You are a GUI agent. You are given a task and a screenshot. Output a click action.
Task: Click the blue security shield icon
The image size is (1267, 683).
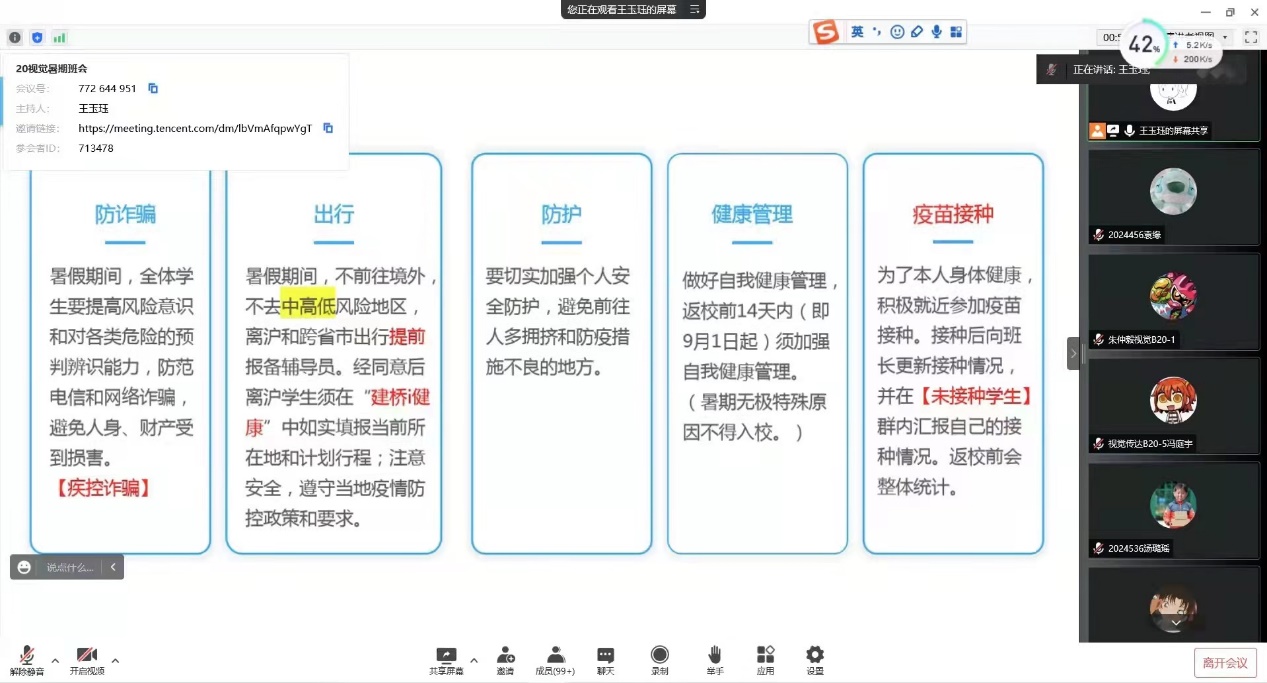click(x=37, y=38)
